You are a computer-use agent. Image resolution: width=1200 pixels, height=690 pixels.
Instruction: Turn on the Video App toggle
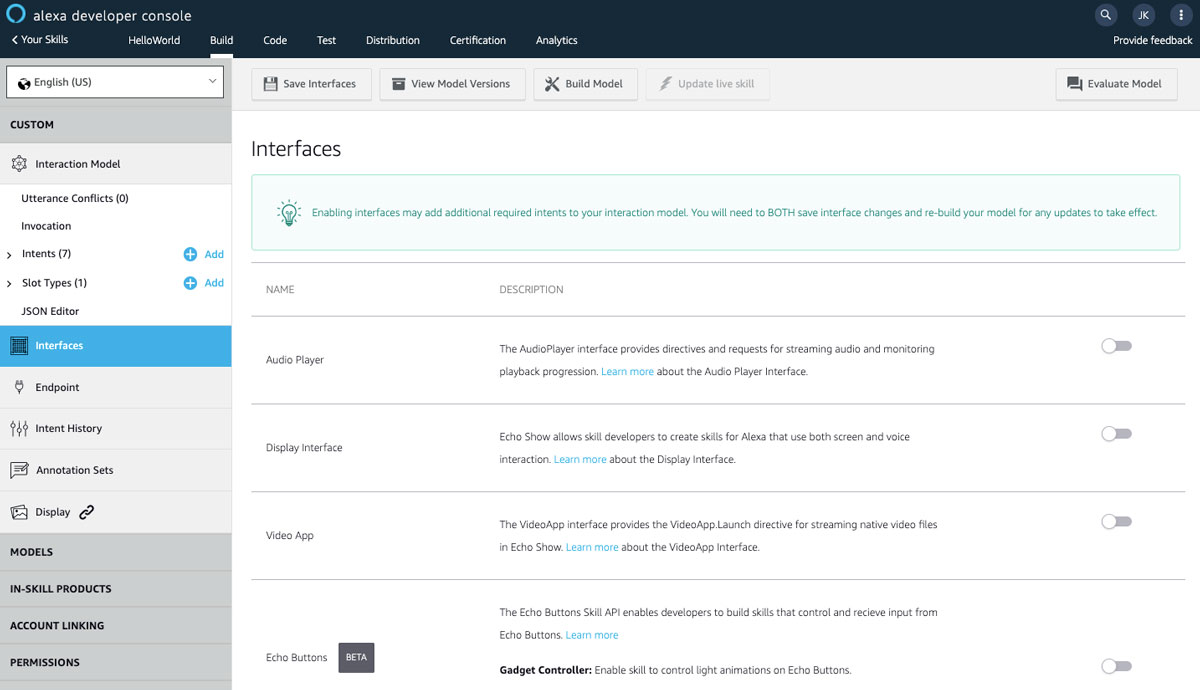pyautogui.click(x=1116, y=522)
